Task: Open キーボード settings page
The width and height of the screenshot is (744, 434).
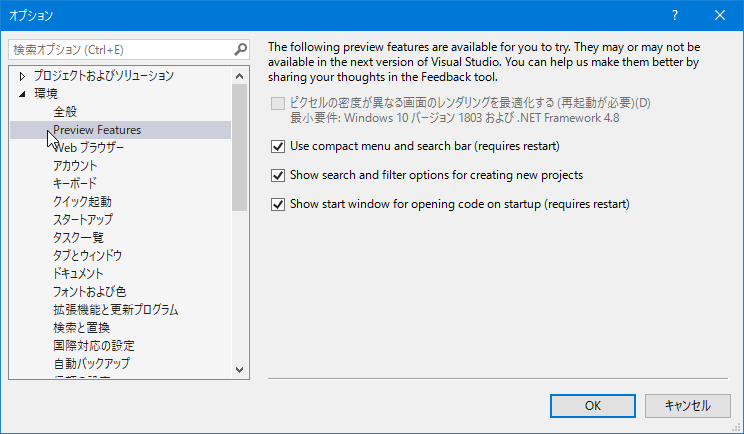Action: click(x=75, y=184)
